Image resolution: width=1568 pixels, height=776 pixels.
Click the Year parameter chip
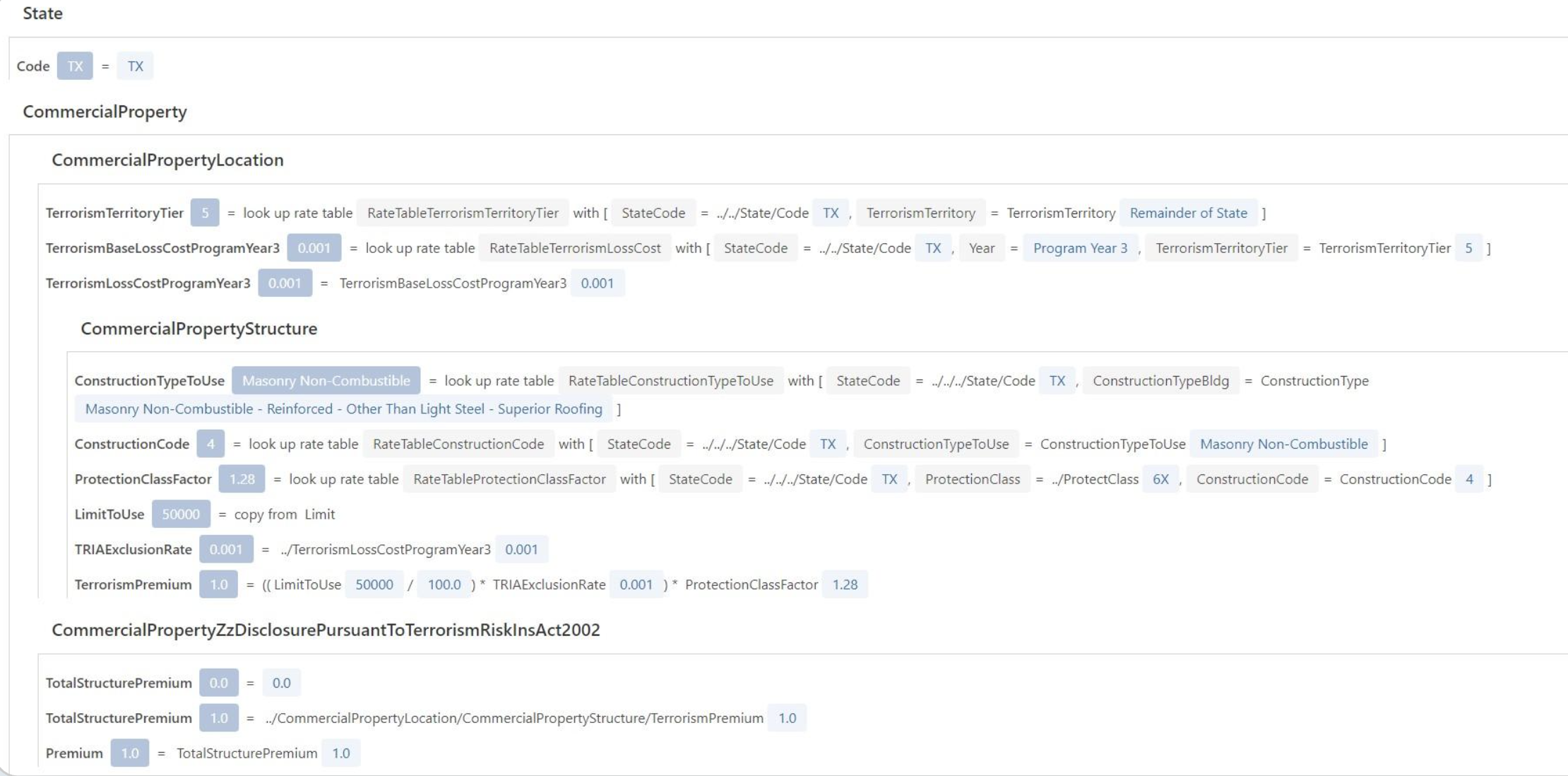982,248
